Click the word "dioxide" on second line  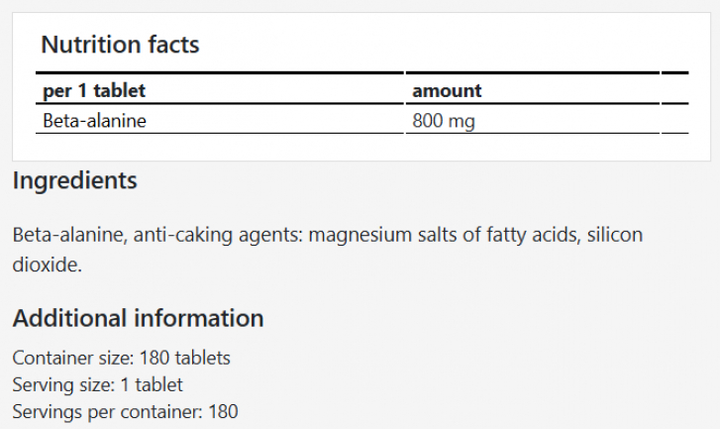tap(45, 266)
